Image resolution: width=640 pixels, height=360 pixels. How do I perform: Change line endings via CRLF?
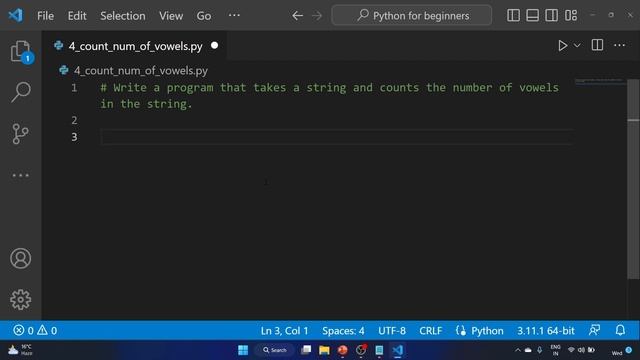(431, 331)
